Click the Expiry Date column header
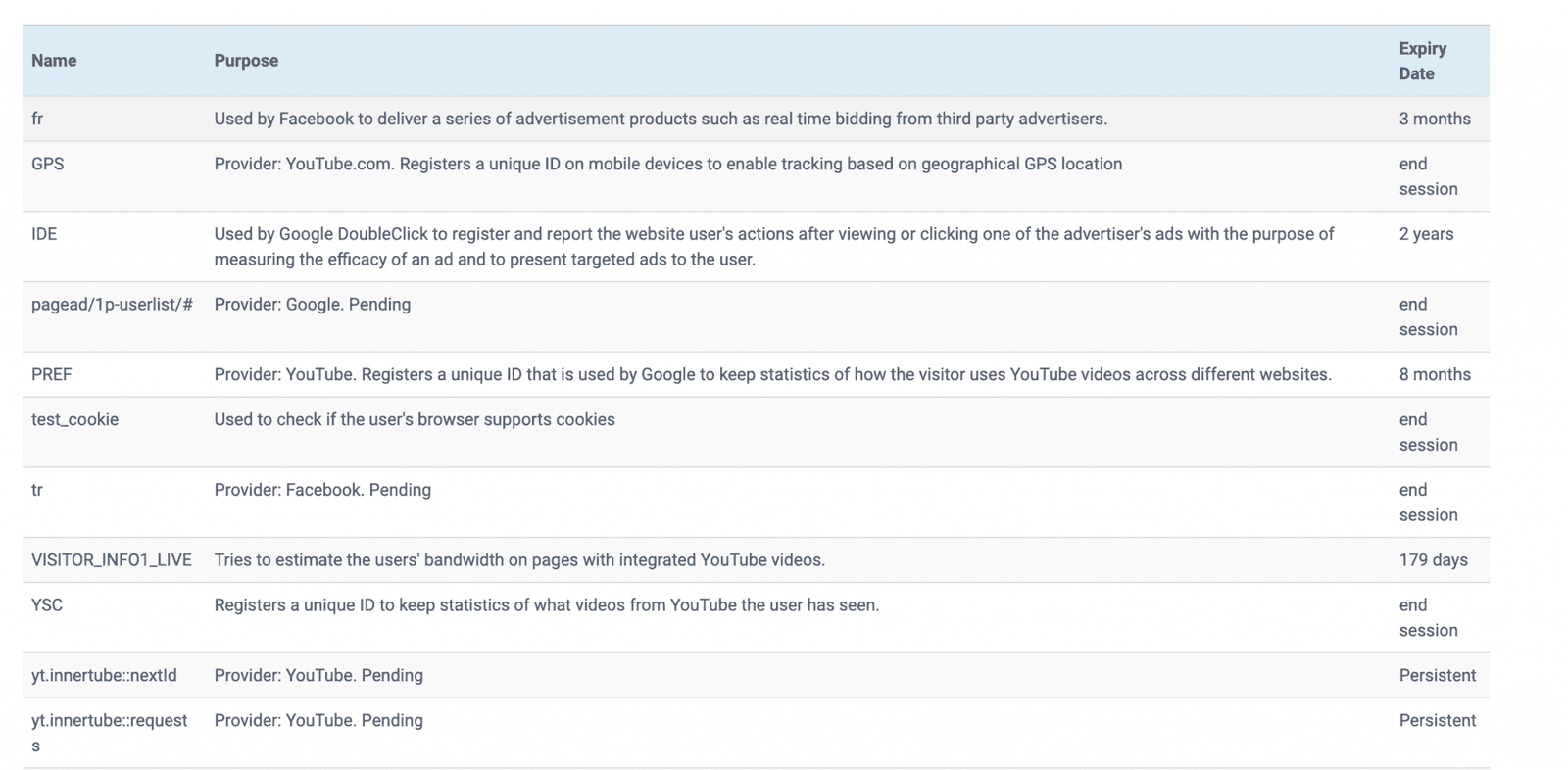The image size is (1568, 770). coord(1422,61)
